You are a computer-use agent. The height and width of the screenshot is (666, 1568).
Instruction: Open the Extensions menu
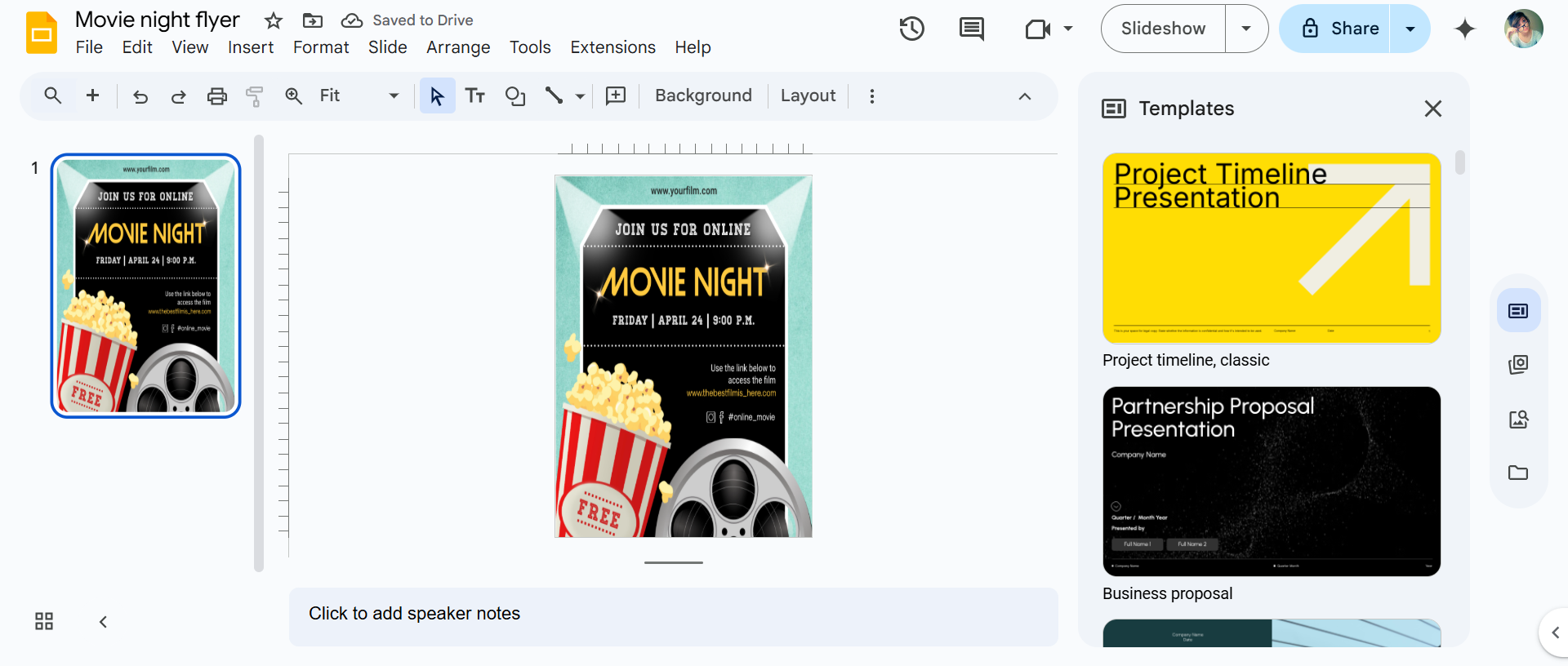[x=612, y=47]
